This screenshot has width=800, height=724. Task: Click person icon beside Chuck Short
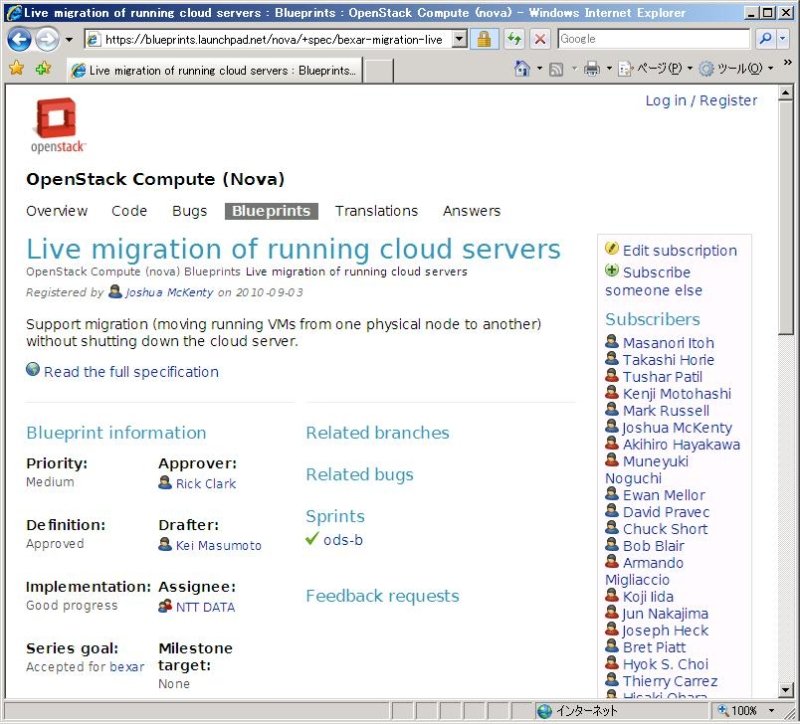coord(612,527)
